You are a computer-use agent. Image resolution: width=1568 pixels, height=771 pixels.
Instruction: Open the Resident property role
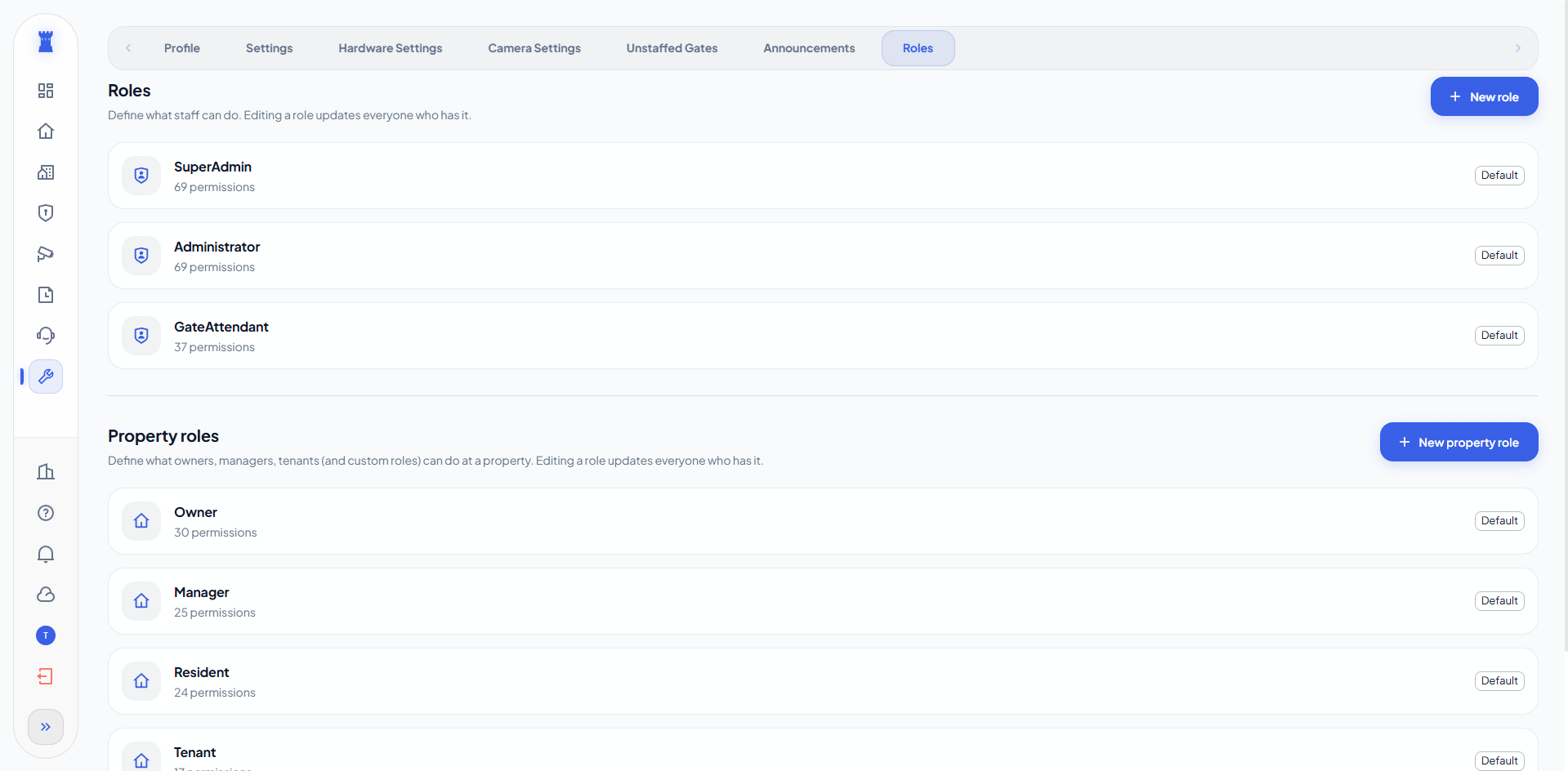(823, 681)
